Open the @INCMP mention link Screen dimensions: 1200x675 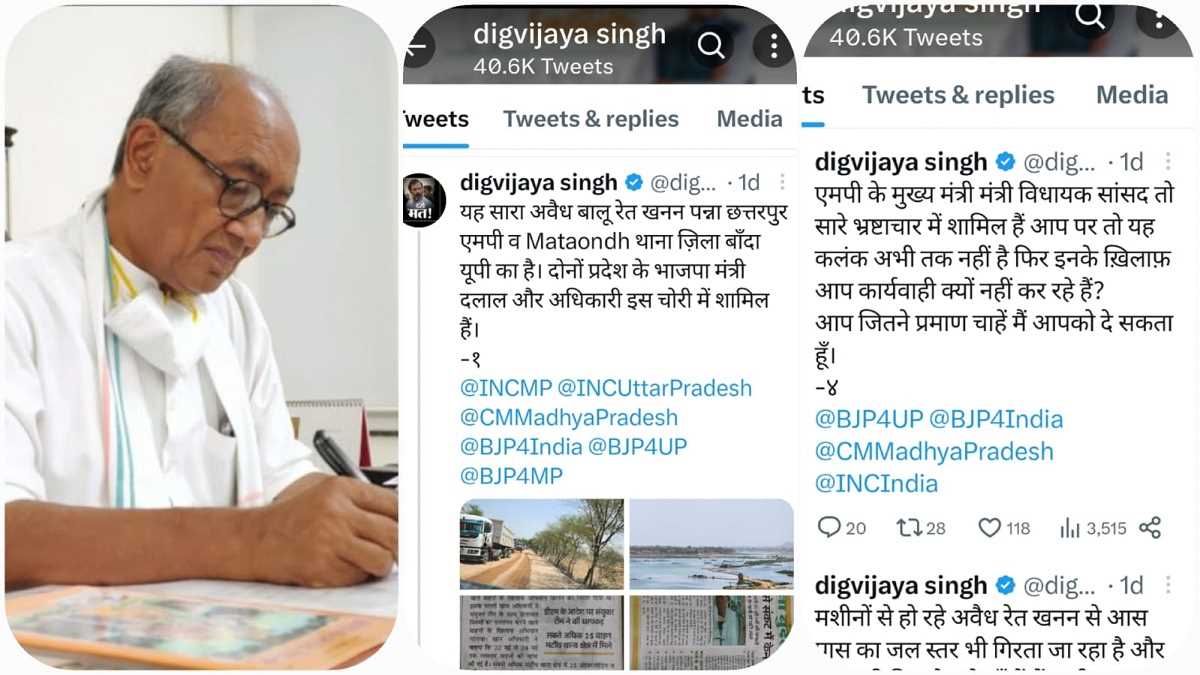point(505,388)
